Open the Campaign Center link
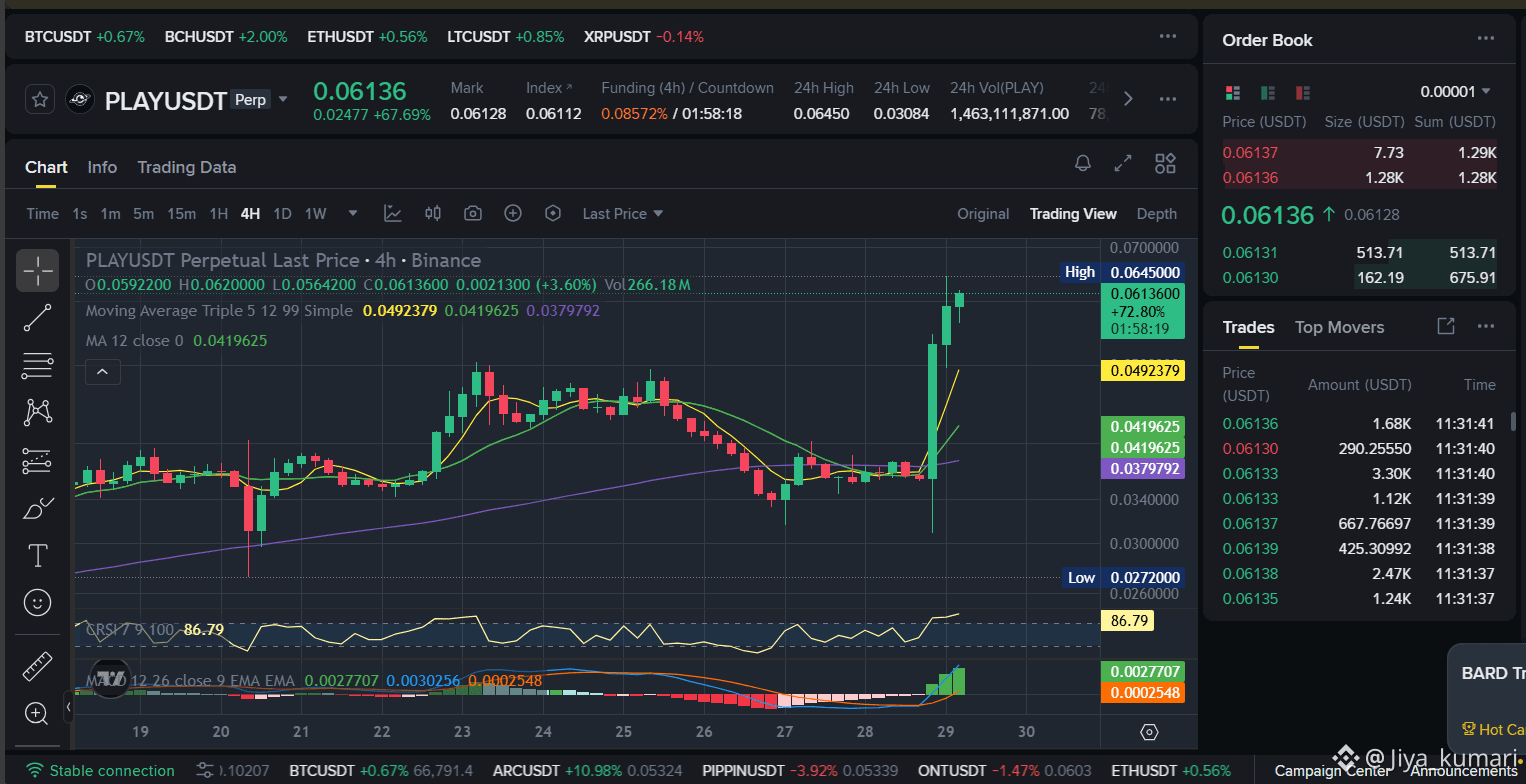The height and width of the screenshot is (784, 1526). point(1332,770)
